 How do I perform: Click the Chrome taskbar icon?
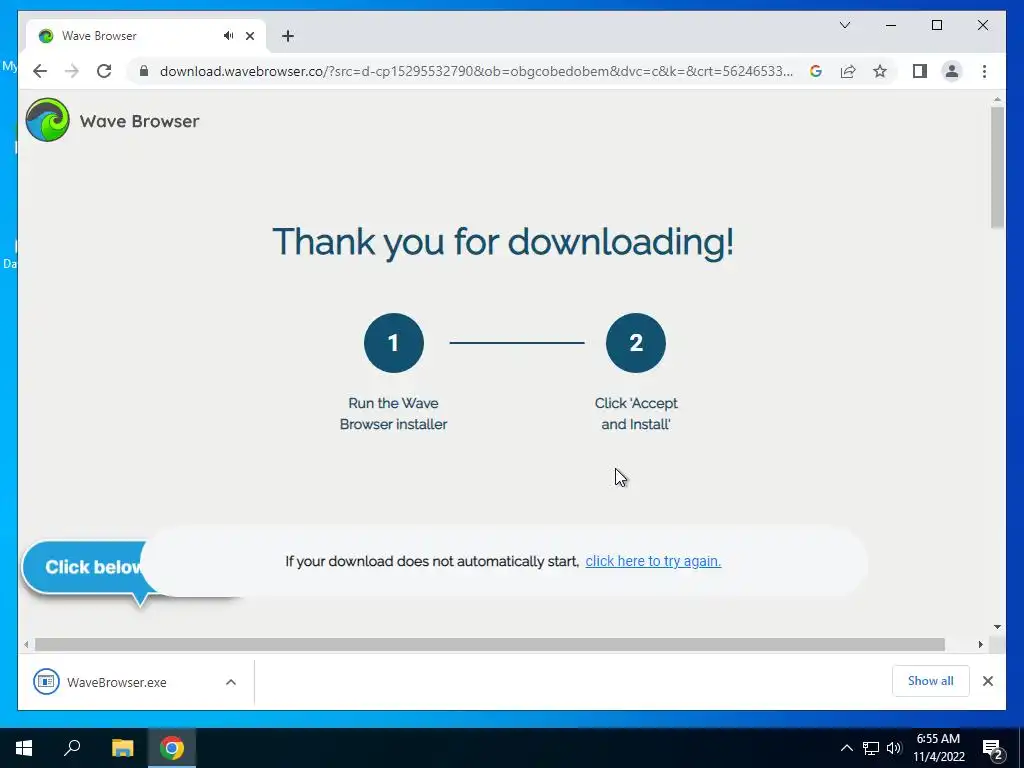[172, 748]
